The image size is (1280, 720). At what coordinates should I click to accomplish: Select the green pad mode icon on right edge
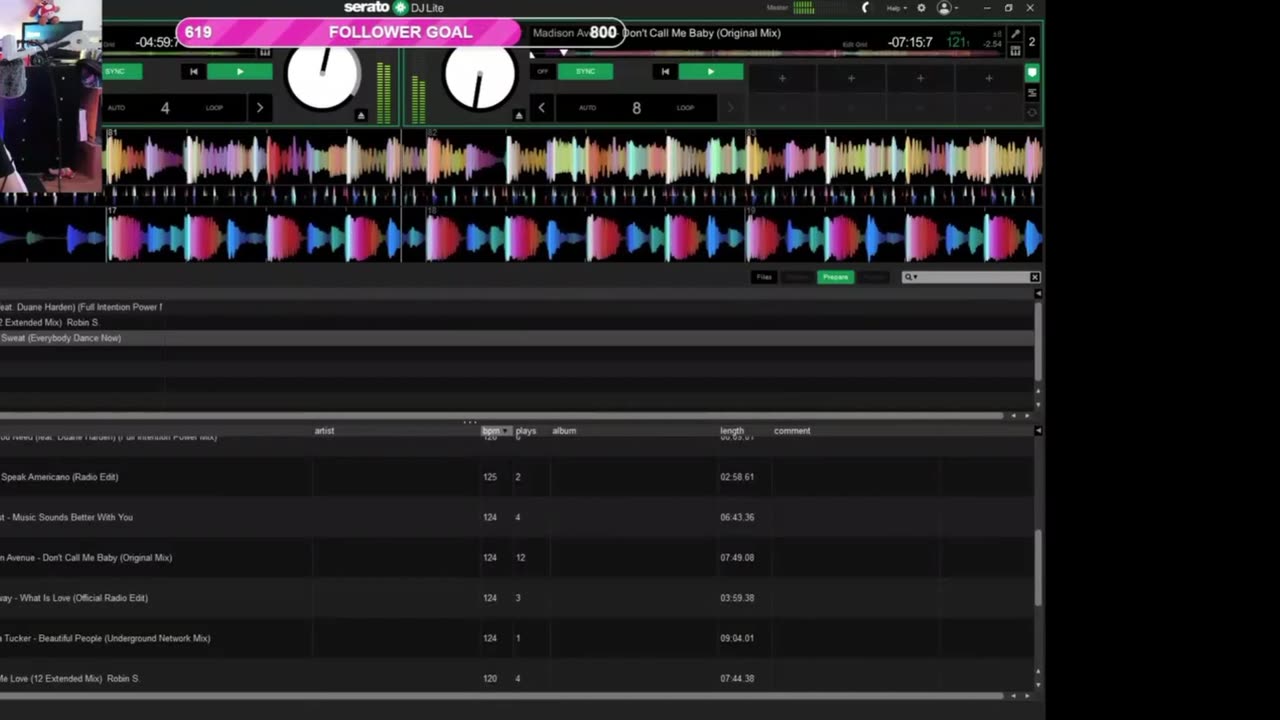tap(1032, 73)
